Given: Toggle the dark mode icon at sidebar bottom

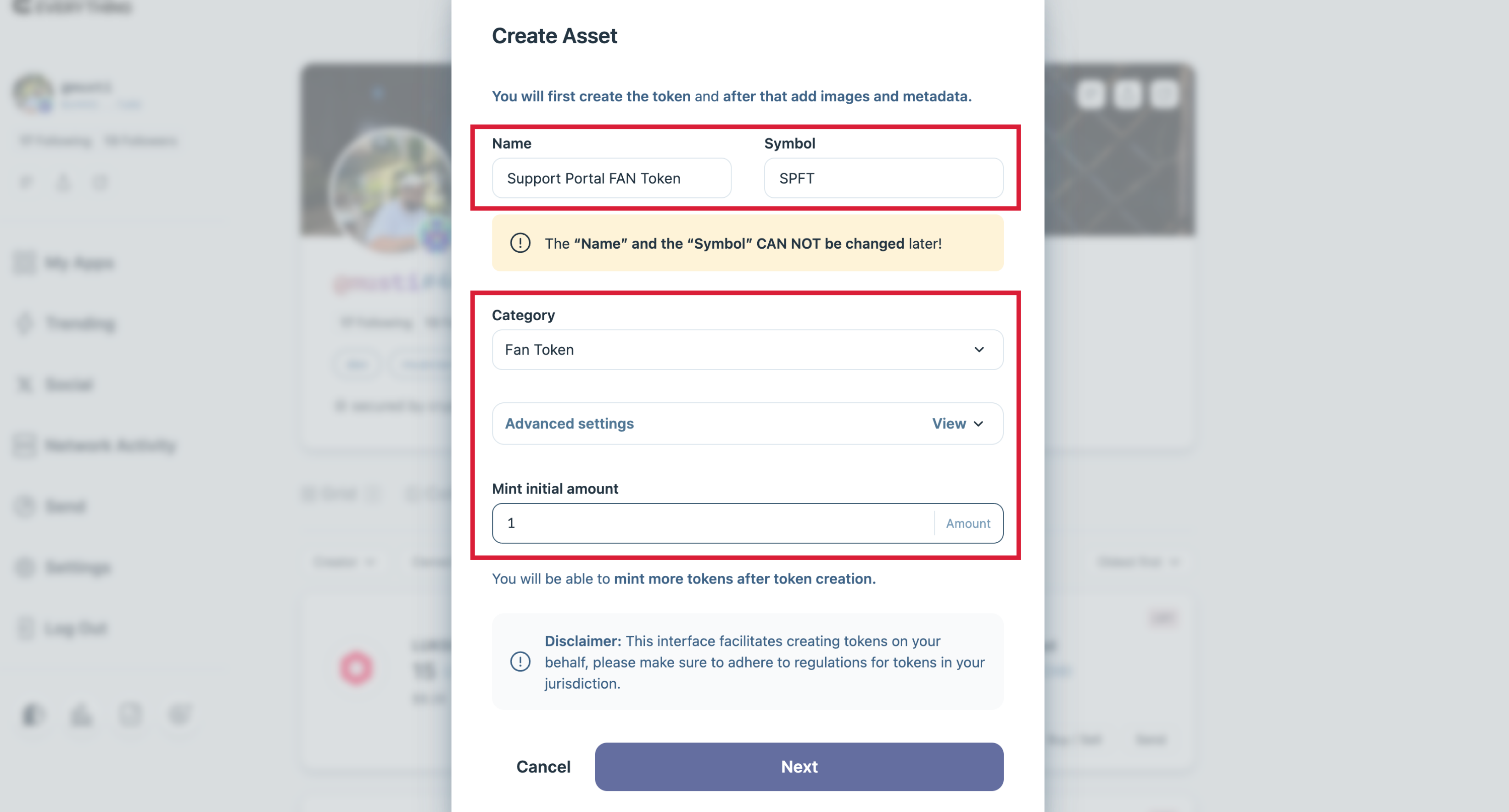Looking at the screenshot, I should (32, 715).
